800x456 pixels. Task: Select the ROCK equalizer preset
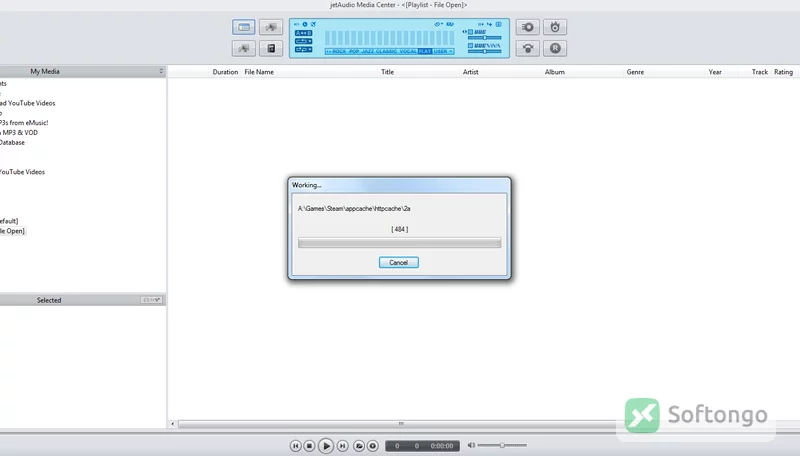[x=339, y=52]
